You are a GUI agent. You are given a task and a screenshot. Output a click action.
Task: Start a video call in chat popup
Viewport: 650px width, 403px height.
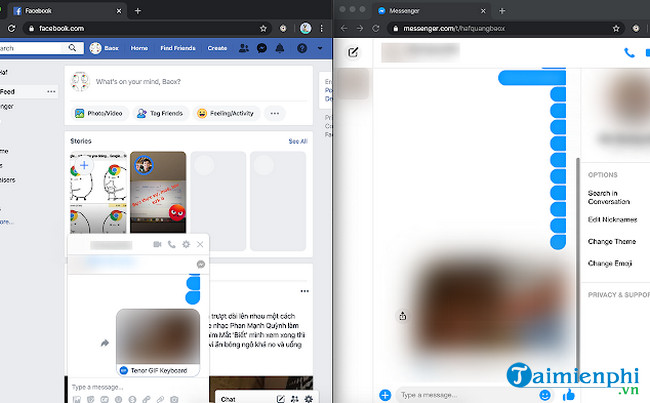tap(157, 244)
